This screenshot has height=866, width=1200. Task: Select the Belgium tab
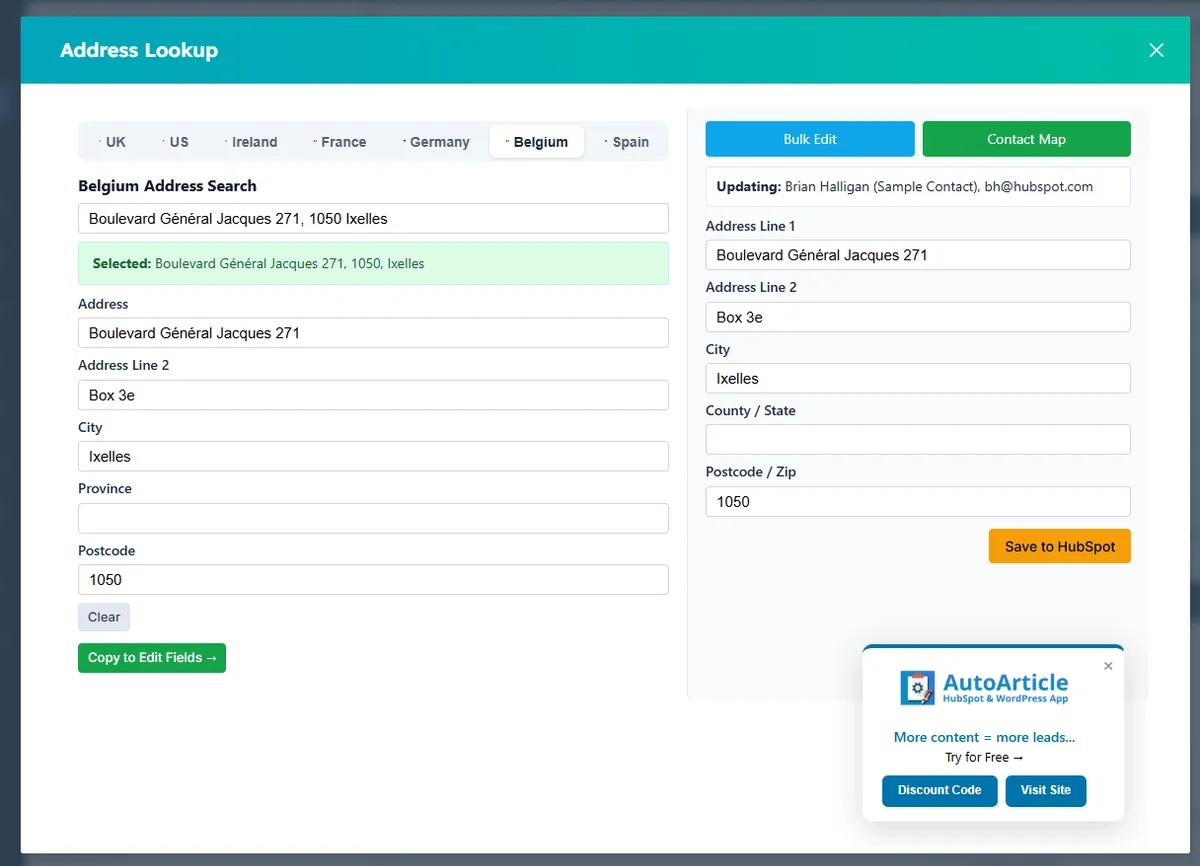(537, 142)
